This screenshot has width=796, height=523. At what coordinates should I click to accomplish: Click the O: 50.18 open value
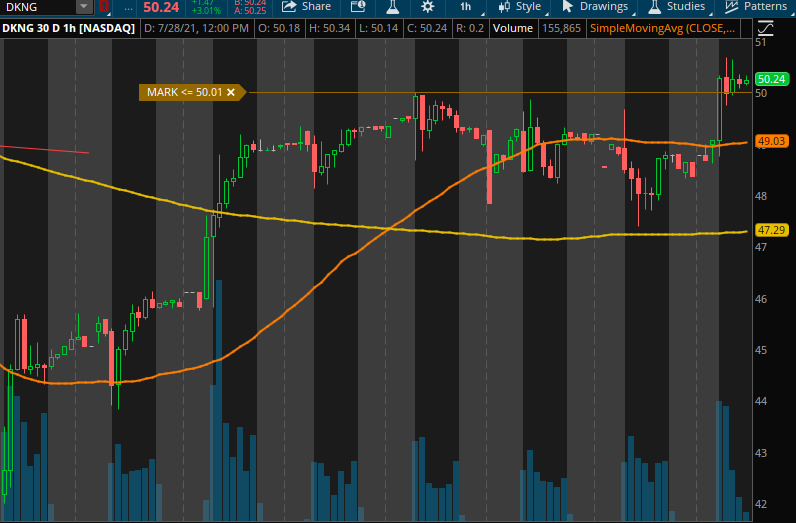click(279, 28)
